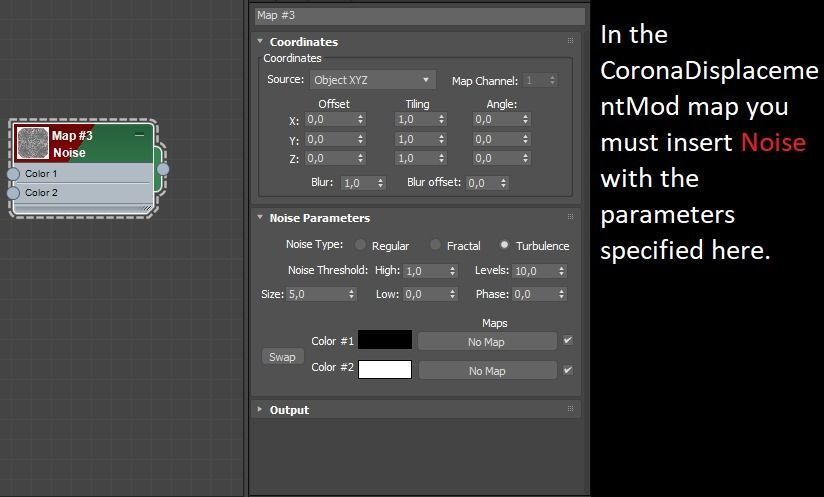
Task: Open the Source dropdown set to Object XYZ
Action: (372, 80)
